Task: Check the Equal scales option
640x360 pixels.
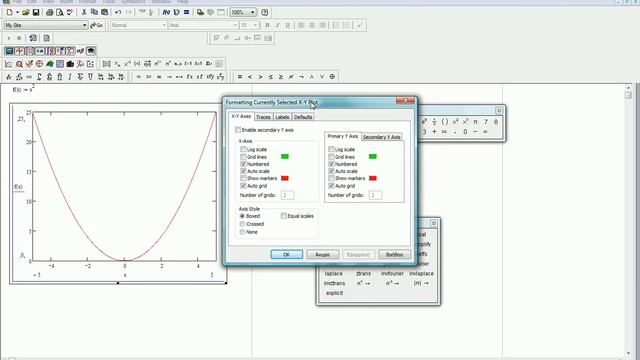Action: [x=284, y=216]
